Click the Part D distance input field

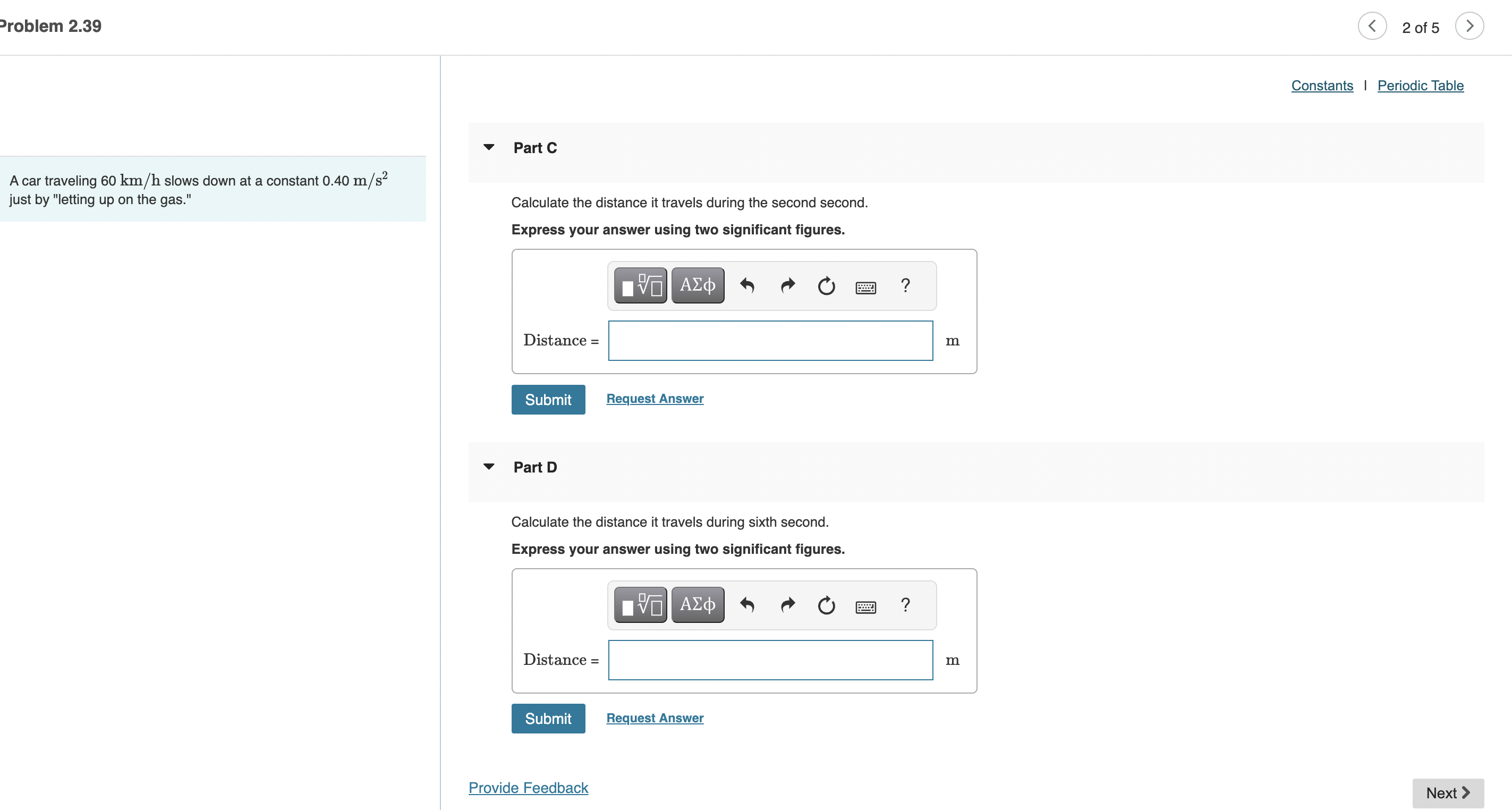tap(770, 660)
